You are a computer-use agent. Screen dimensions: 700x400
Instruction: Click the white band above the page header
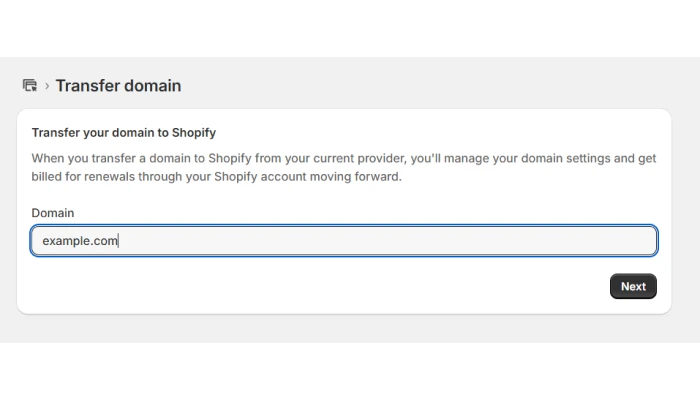pos(350,28)
